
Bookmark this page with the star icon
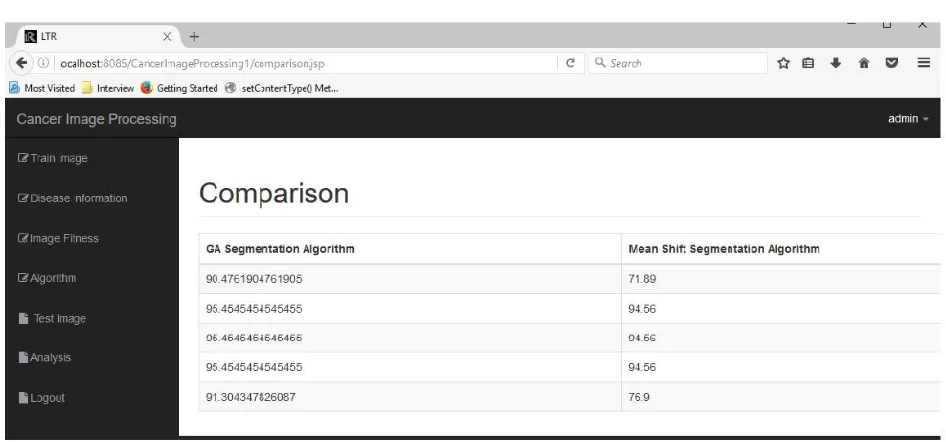[783, 63]
